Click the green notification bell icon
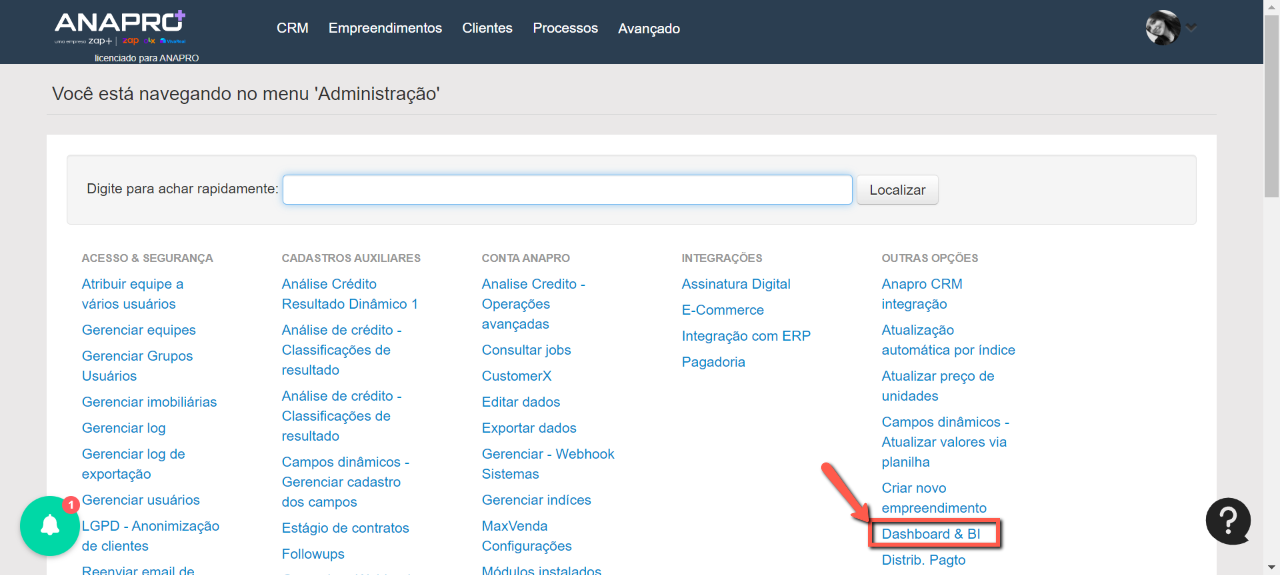This screenshot has width=1280, height=575. pos(49,527)
